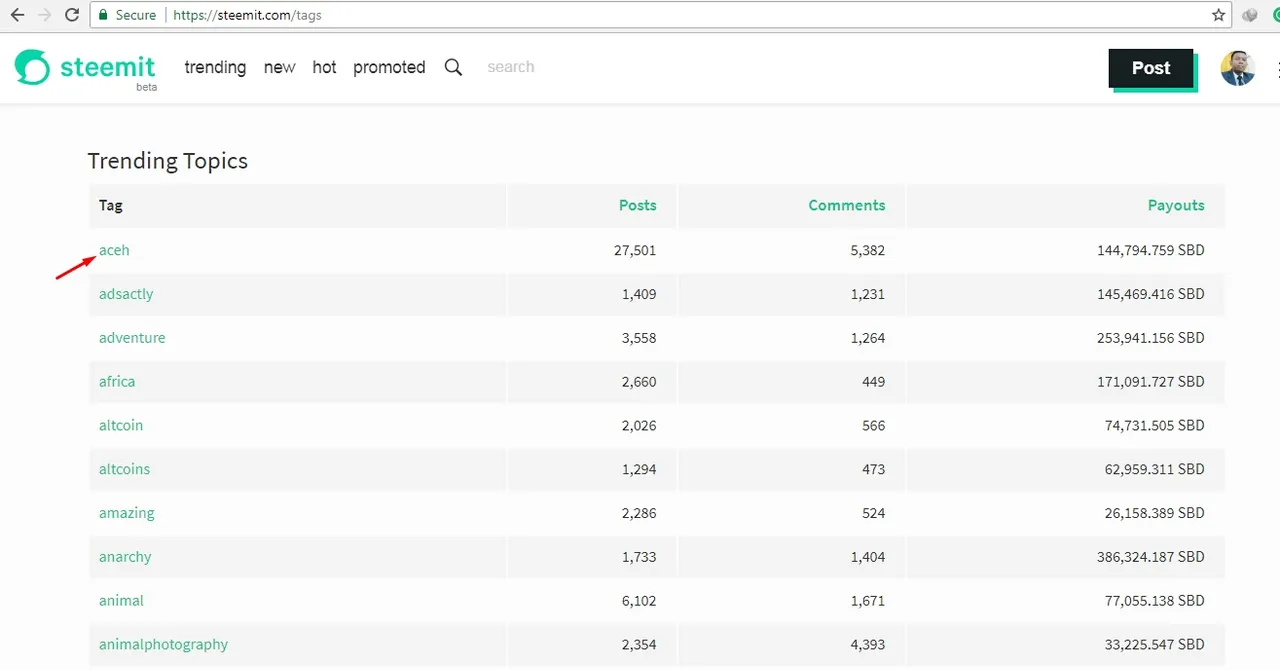Open the promoted posts menu item
The width and height of the screenshot is (1280, 670).
[x=389, y=67]
